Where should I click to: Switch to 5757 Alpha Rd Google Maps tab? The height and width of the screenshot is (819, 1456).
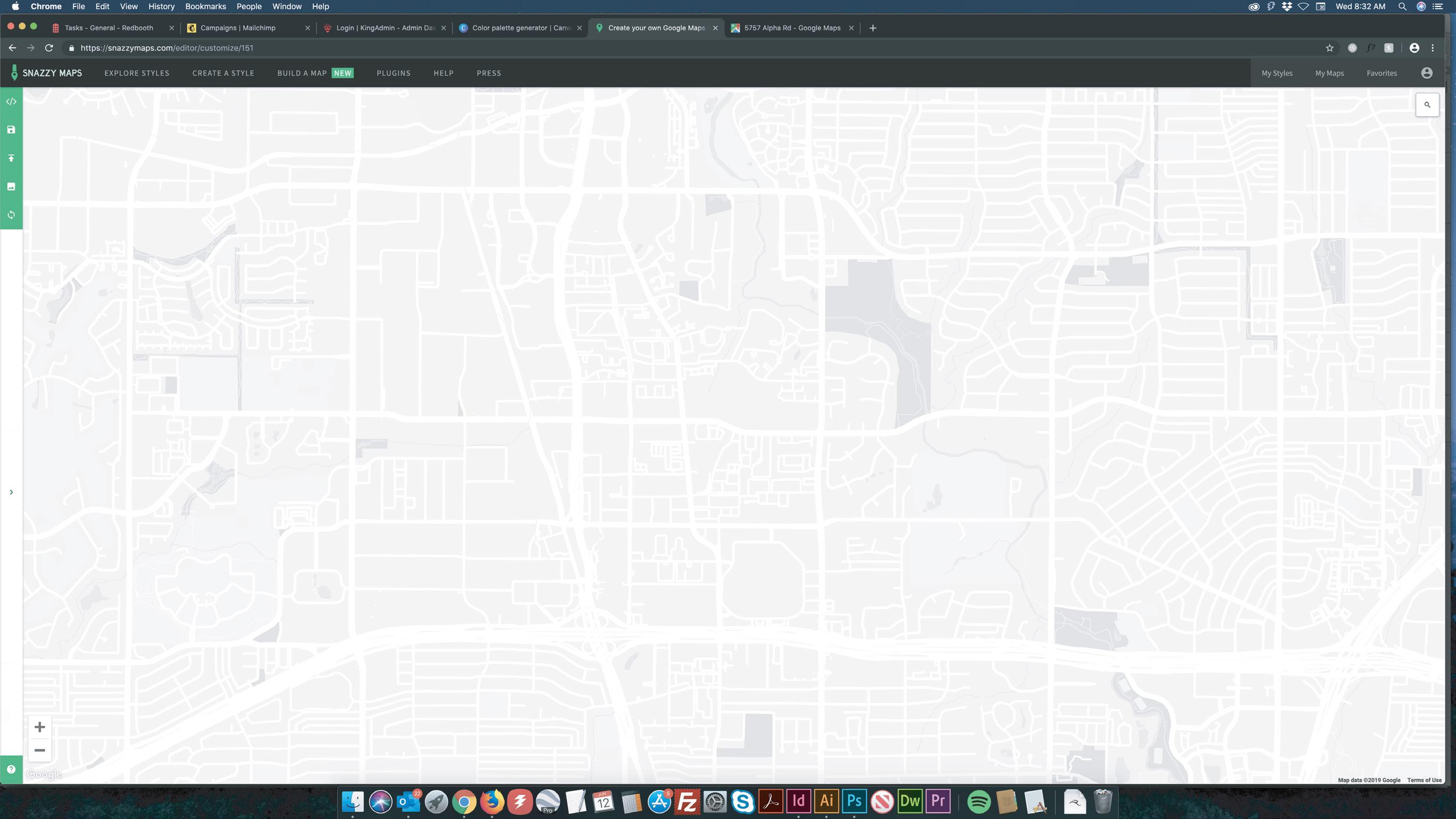(791, 28)
